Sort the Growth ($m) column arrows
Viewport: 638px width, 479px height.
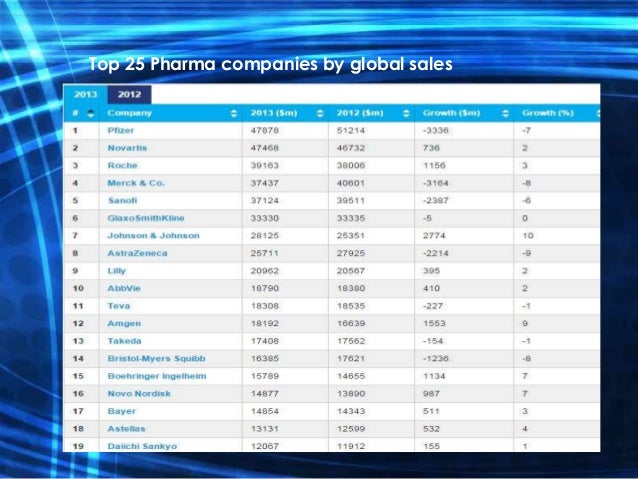coord(505,114)
